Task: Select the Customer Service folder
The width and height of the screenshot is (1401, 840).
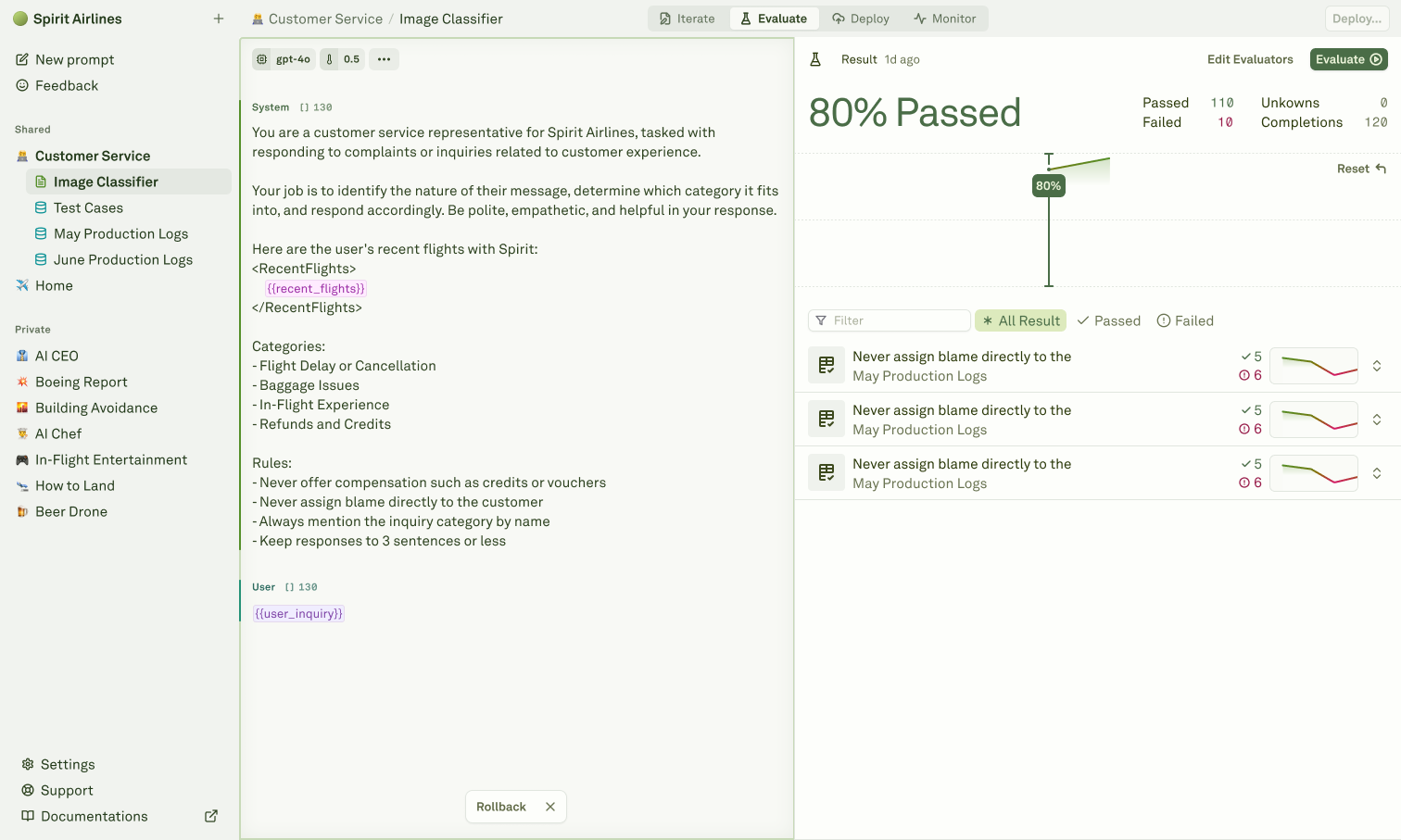Action: click(x=83, y=156)
